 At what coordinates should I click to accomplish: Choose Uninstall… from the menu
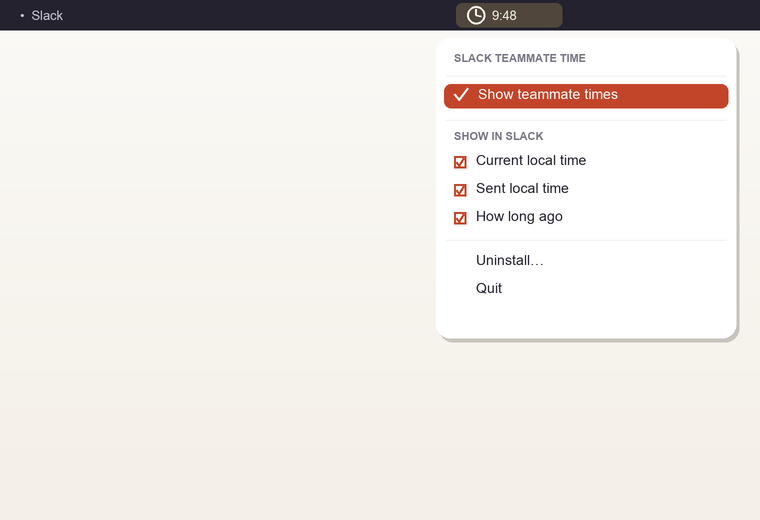click(x=509, y=261)
